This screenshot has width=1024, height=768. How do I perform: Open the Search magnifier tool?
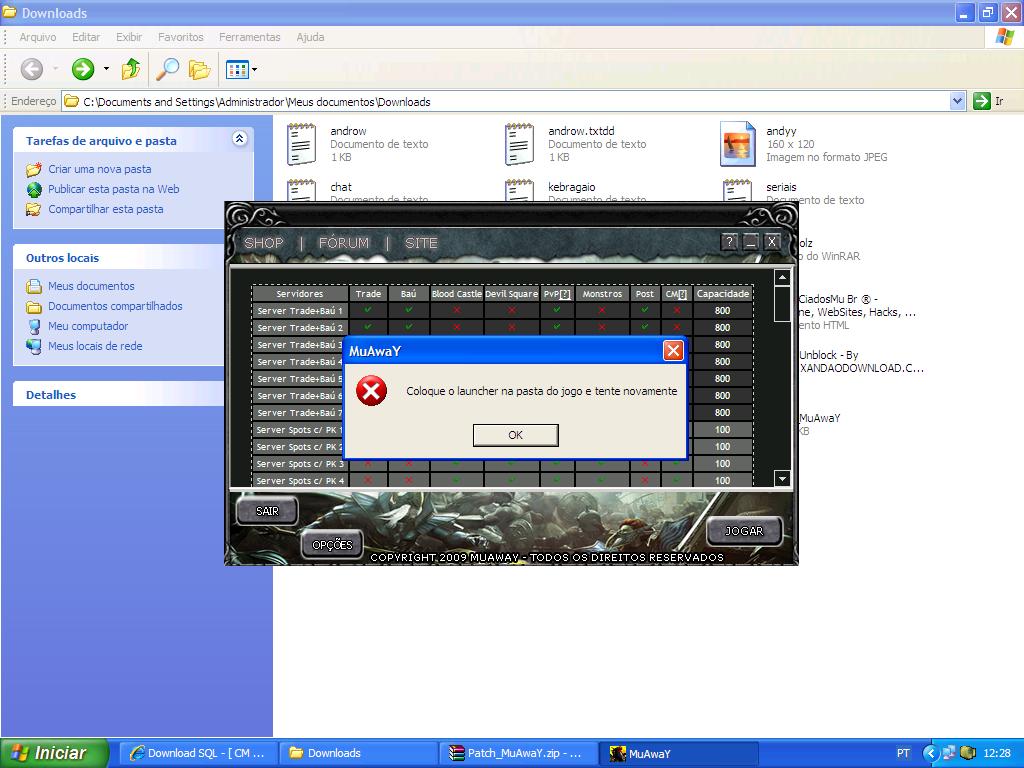pos(167,69)
